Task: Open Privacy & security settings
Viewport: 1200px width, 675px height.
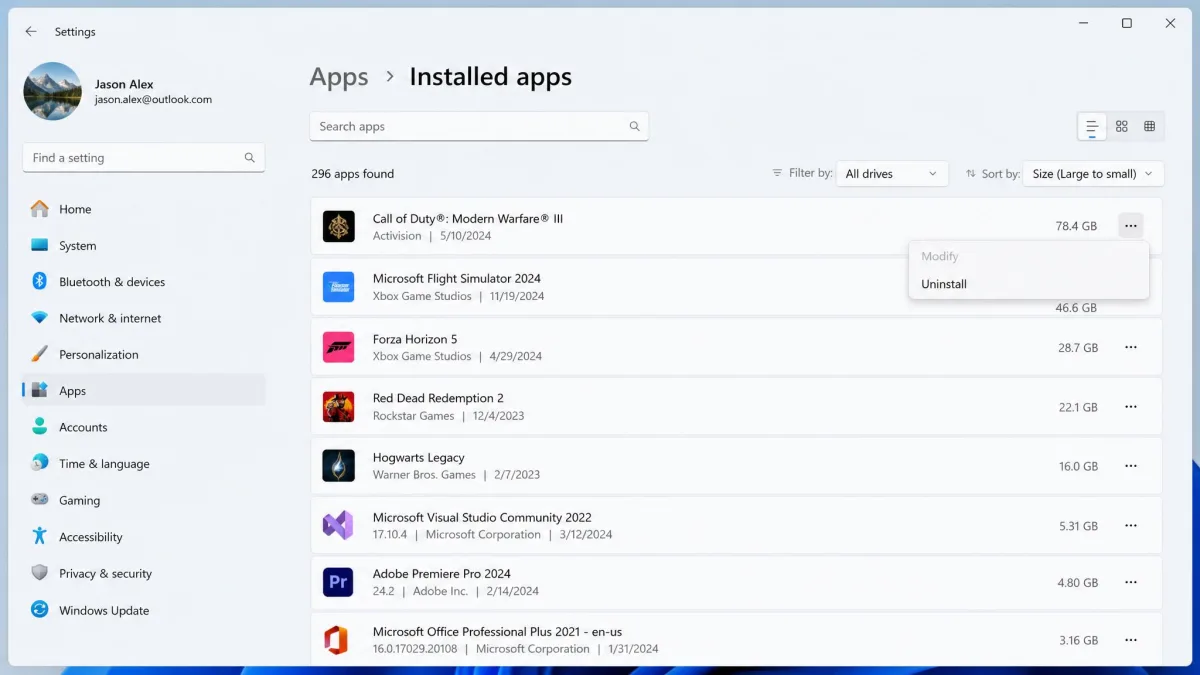Action: click(144, 574)
